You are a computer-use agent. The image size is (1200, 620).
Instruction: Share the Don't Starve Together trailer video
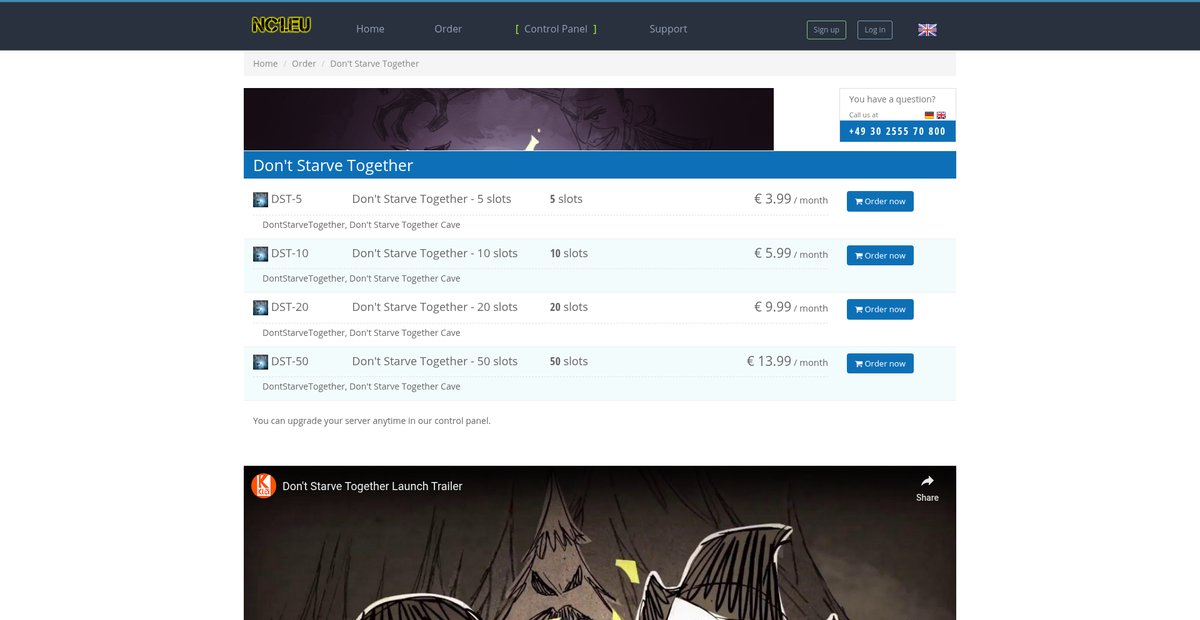pyautogui.click(x=927, y=487)
